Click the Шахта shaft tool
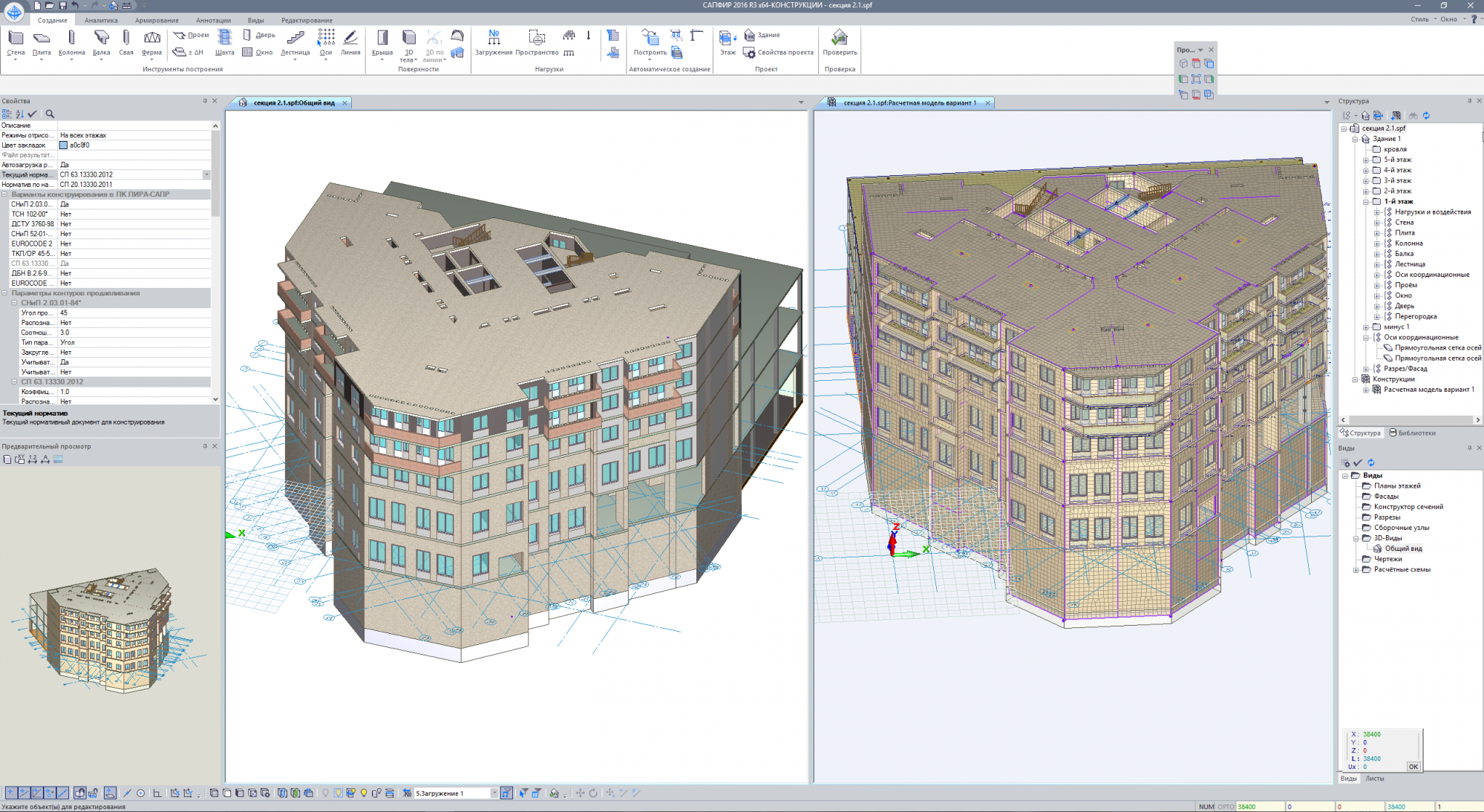The image size is (1484, 812). pos(224,42)
